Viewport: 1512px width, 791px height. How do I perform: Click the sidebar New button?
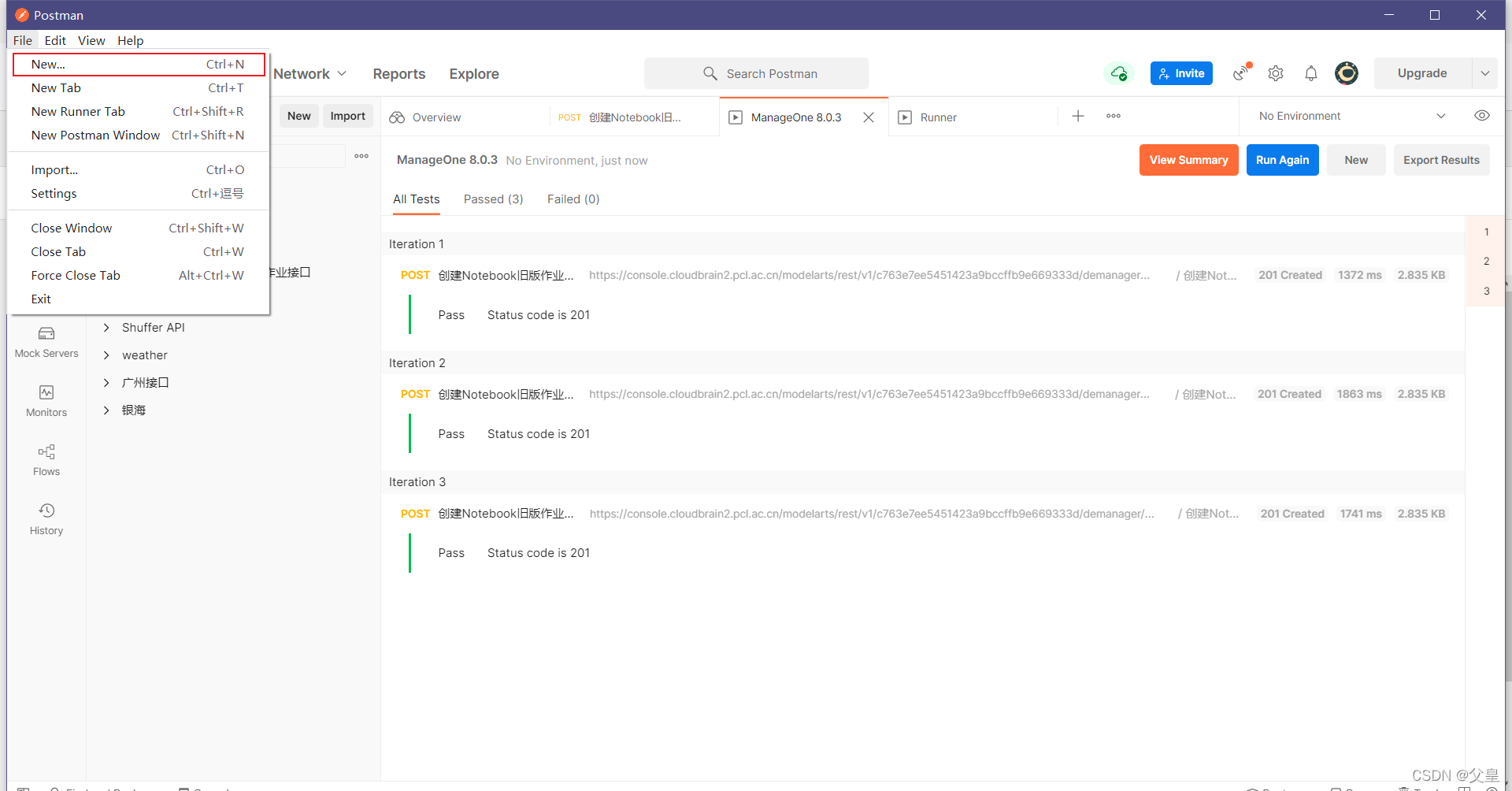pos(298,116)
